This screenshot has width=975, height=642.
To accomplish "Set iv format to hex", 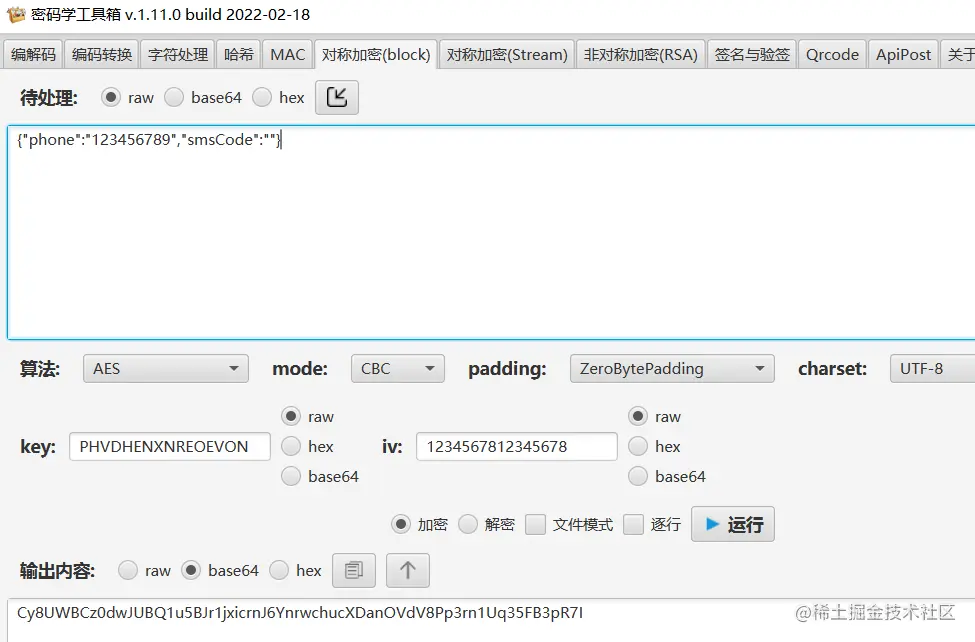I will click(638, 446).
